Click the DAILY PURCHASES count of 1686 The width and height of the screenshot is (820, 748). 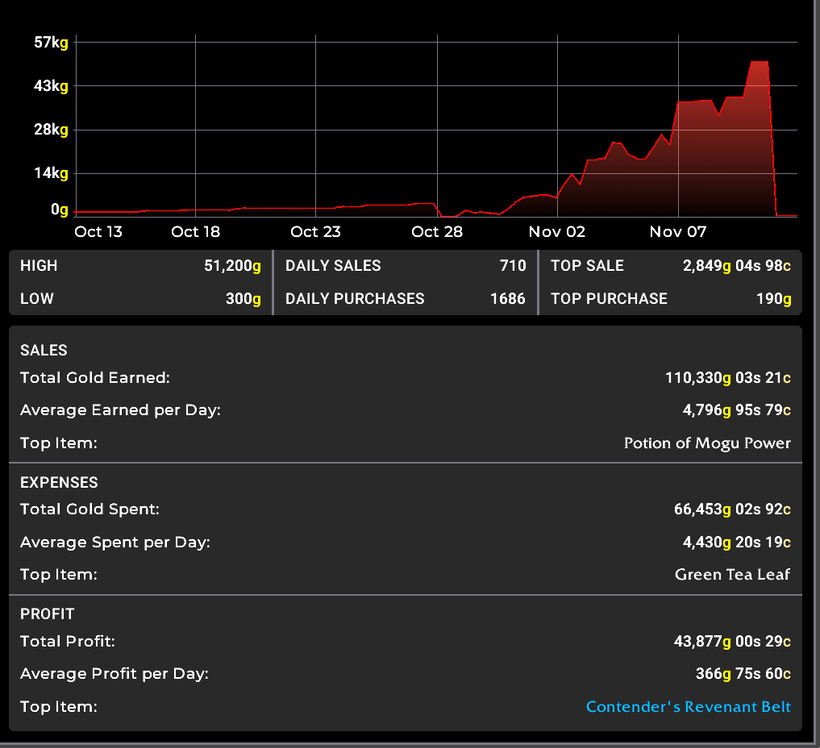click(x=506, y=298)
